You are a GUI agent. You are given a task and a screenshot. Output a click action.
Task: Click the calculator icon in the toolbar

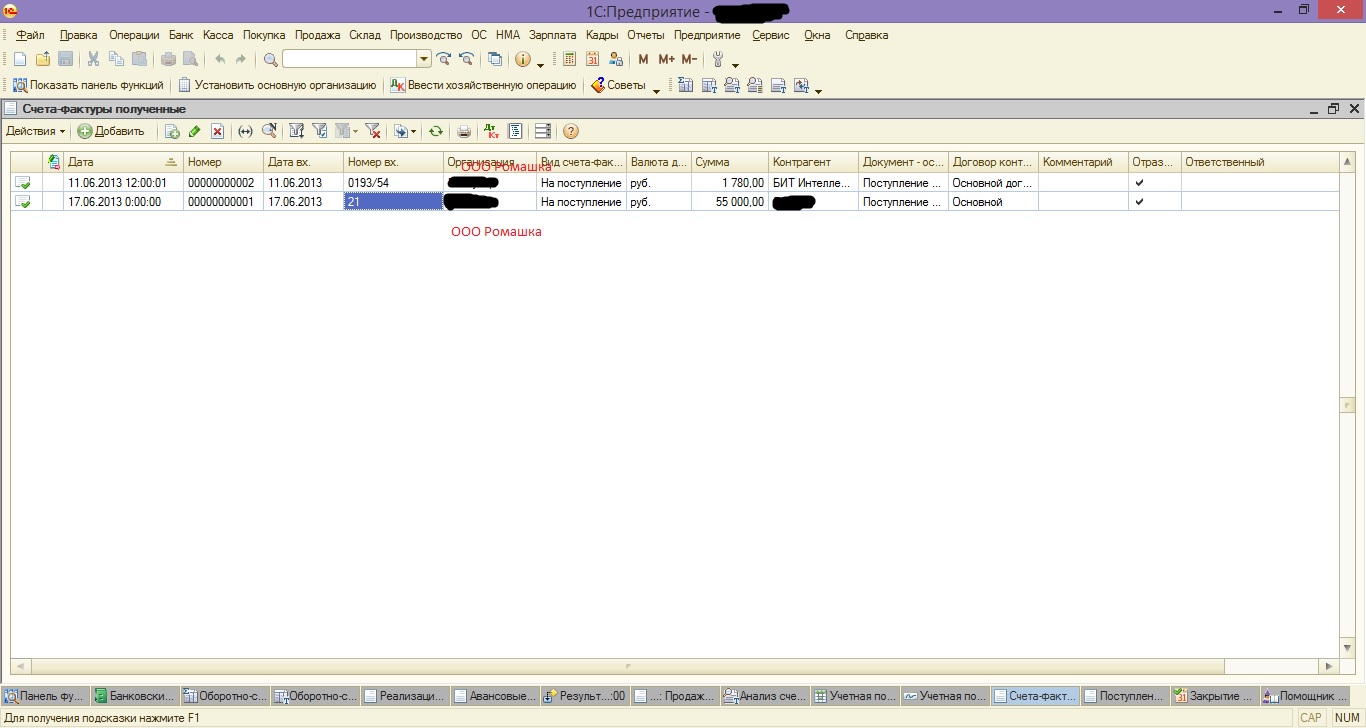click(x=570, y=60)
